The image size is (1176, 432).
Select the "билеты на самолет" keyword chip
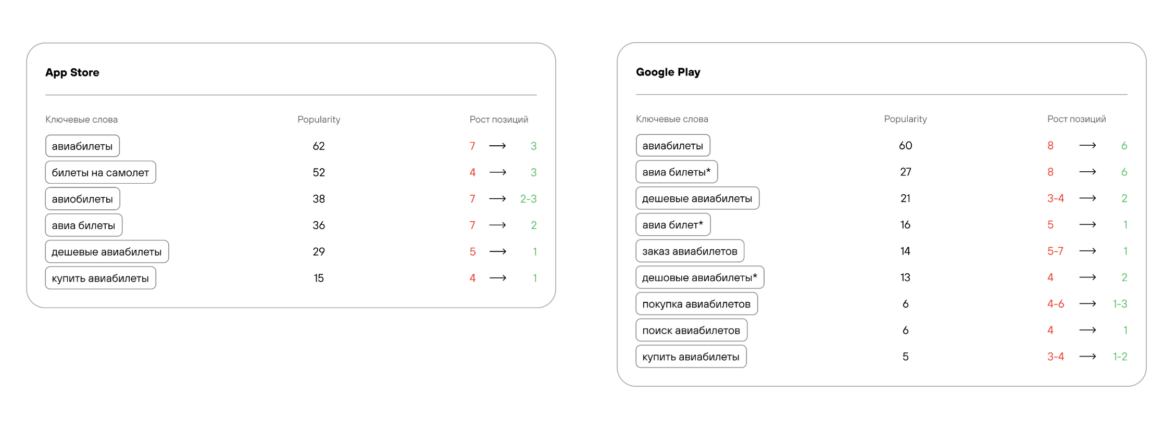coord(100,172)
